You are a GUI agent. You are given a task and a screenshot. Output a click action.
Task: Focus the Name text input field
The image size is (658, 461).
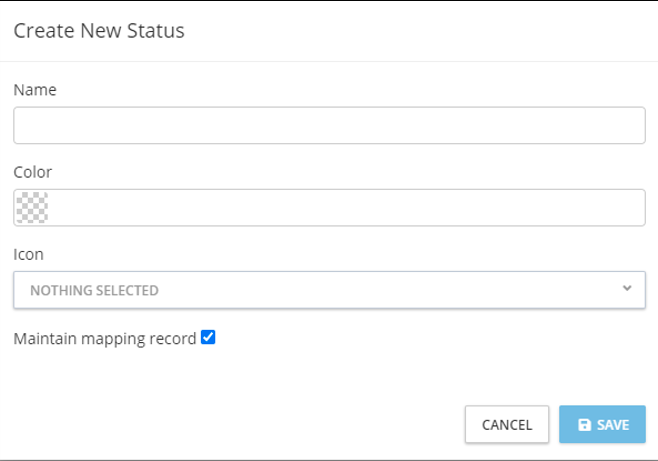pyautogui.click(x=329, y=126)
